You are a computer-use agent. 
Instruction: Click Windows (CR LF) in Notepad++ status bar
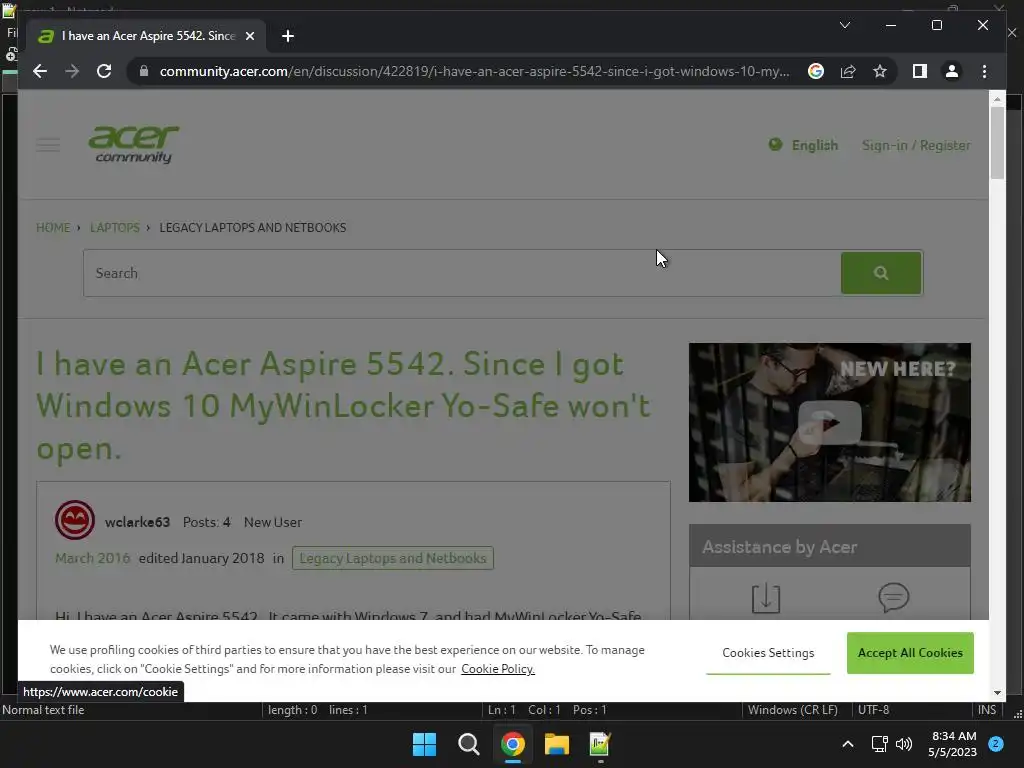pyautogui.click(x=793, y=710)
